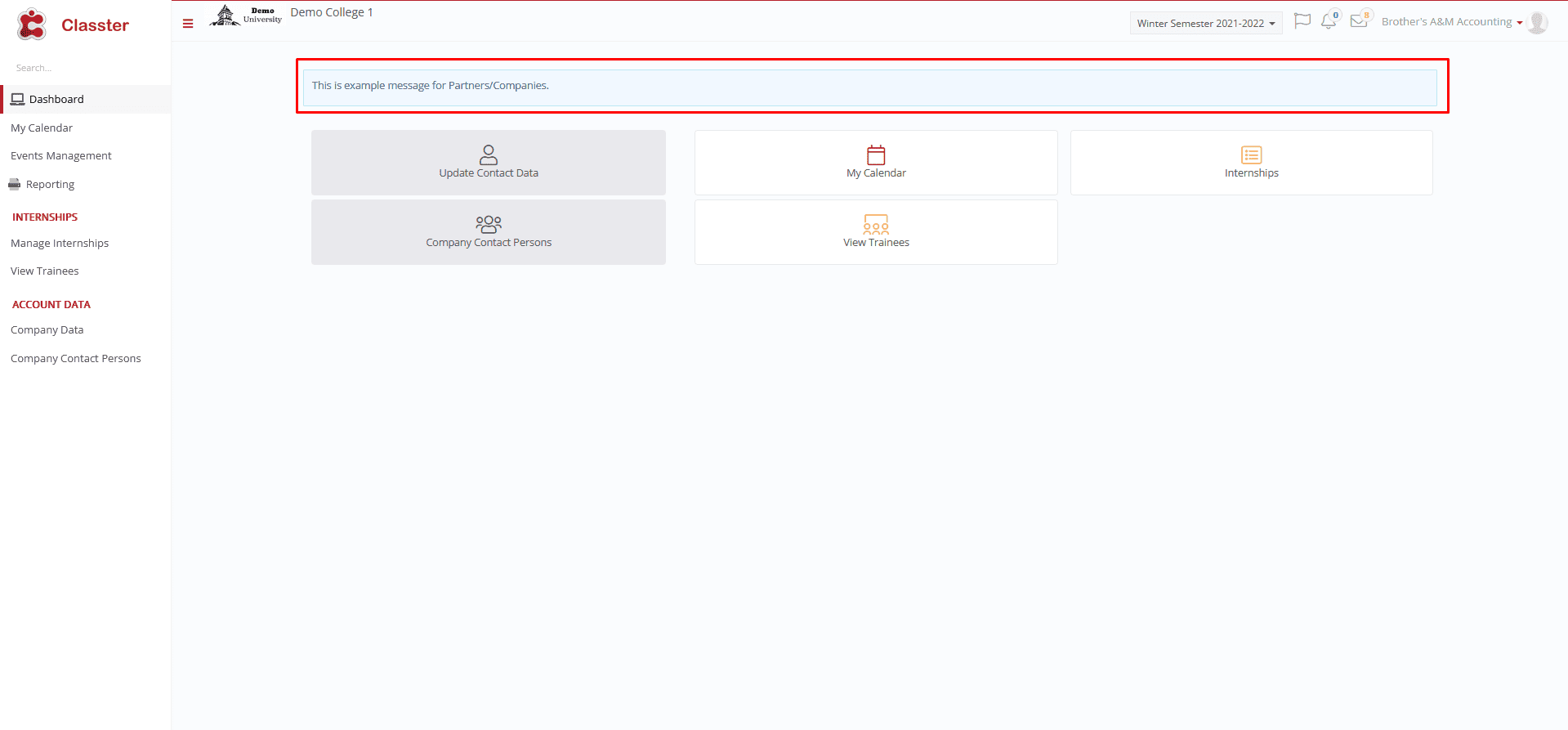
Task: Click the example message for Partners/Companies
Action: tap(431, 85)
